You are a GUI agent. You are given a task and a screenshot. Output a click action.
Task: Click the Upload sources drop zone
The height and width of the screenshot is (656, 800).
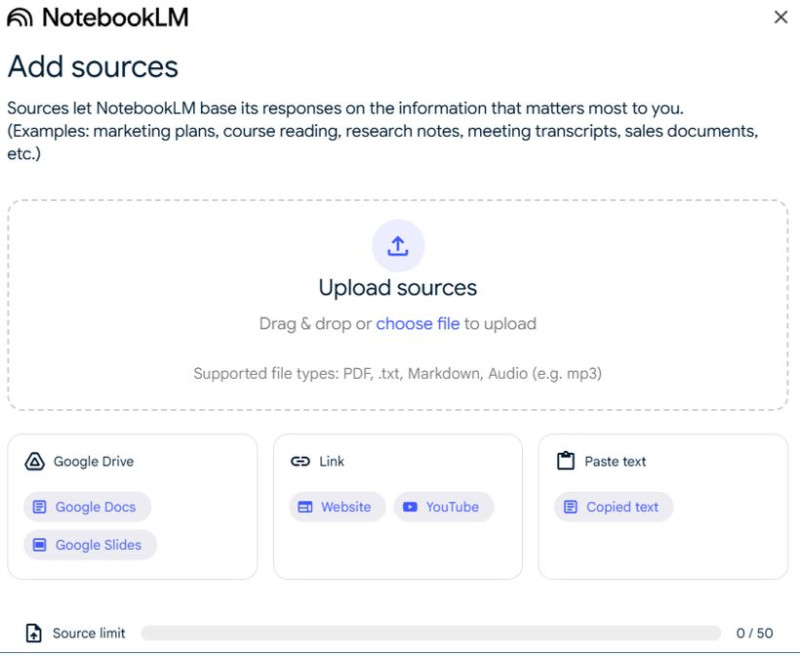click(398, 305)
